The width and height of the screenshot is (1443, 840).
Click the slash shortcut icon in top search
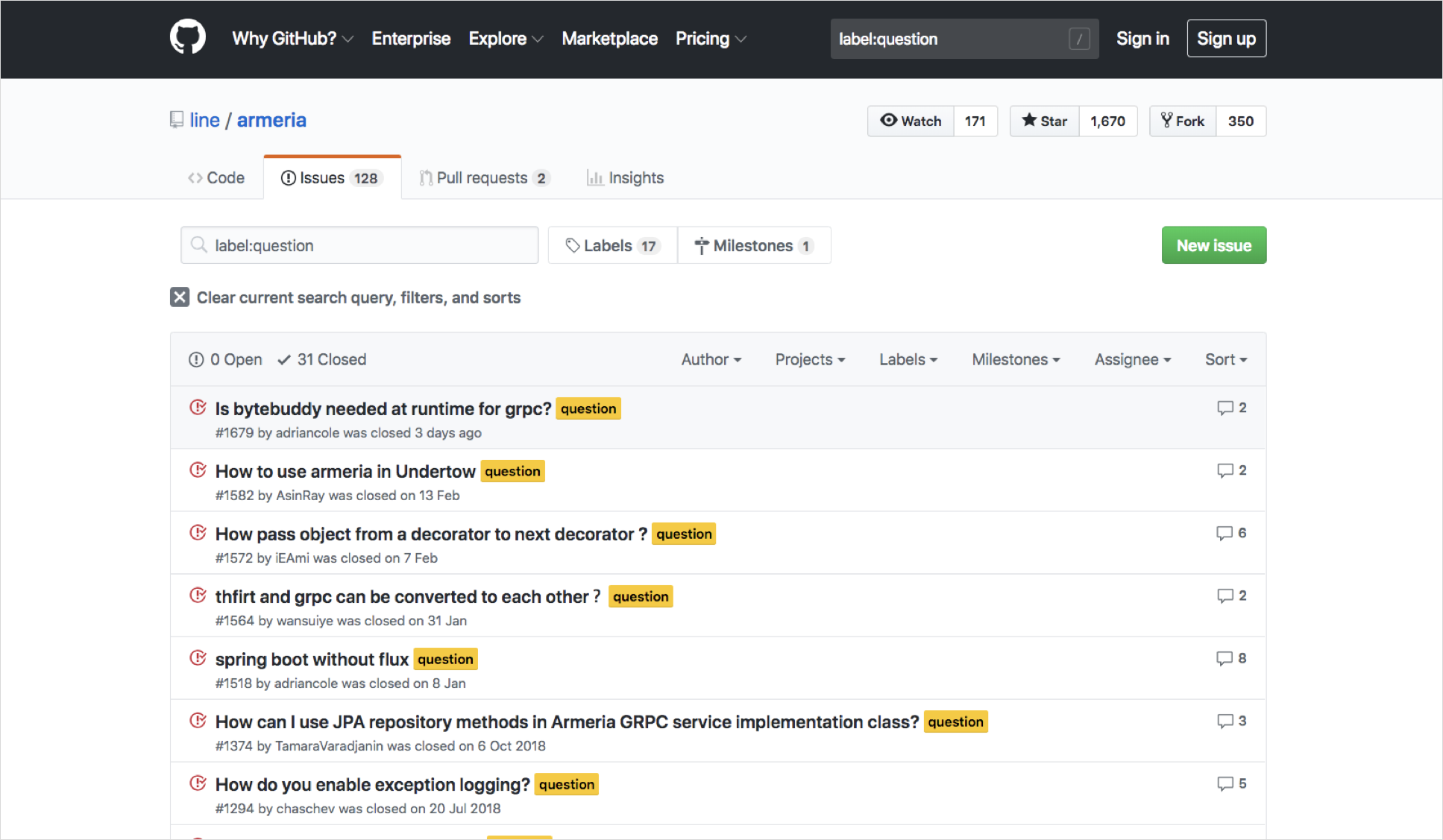click(1079, 39)
